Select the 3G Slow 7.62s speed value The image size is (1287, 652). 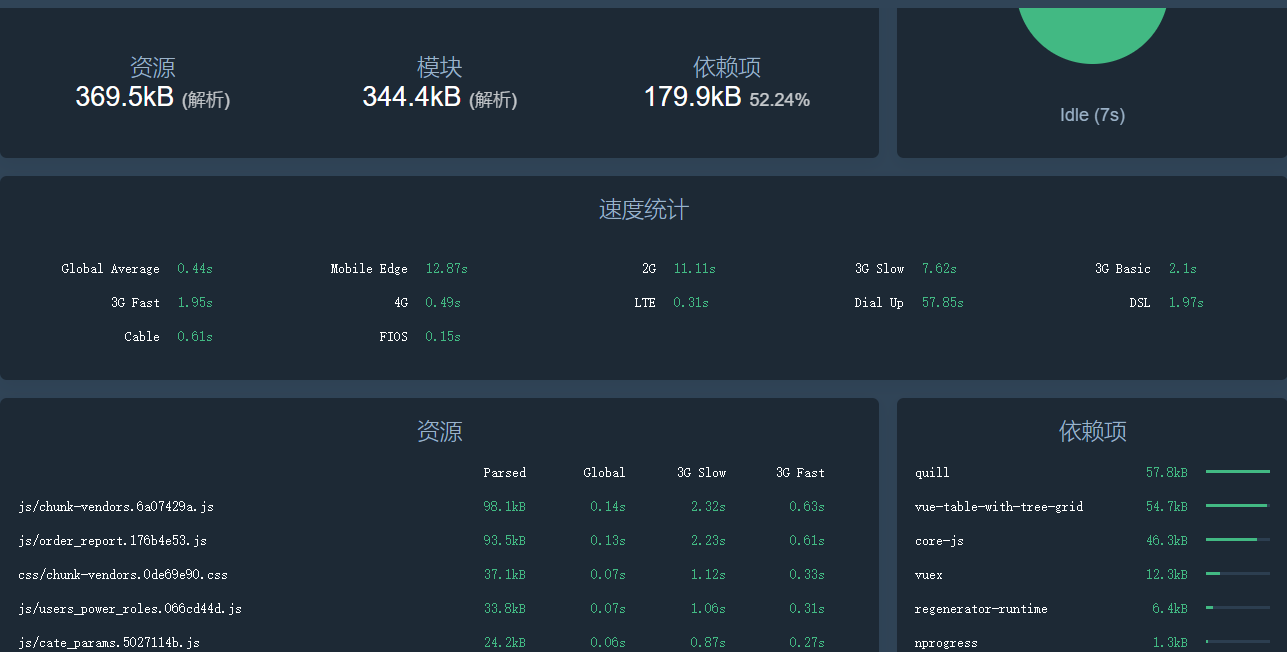(x=939, y=269)
